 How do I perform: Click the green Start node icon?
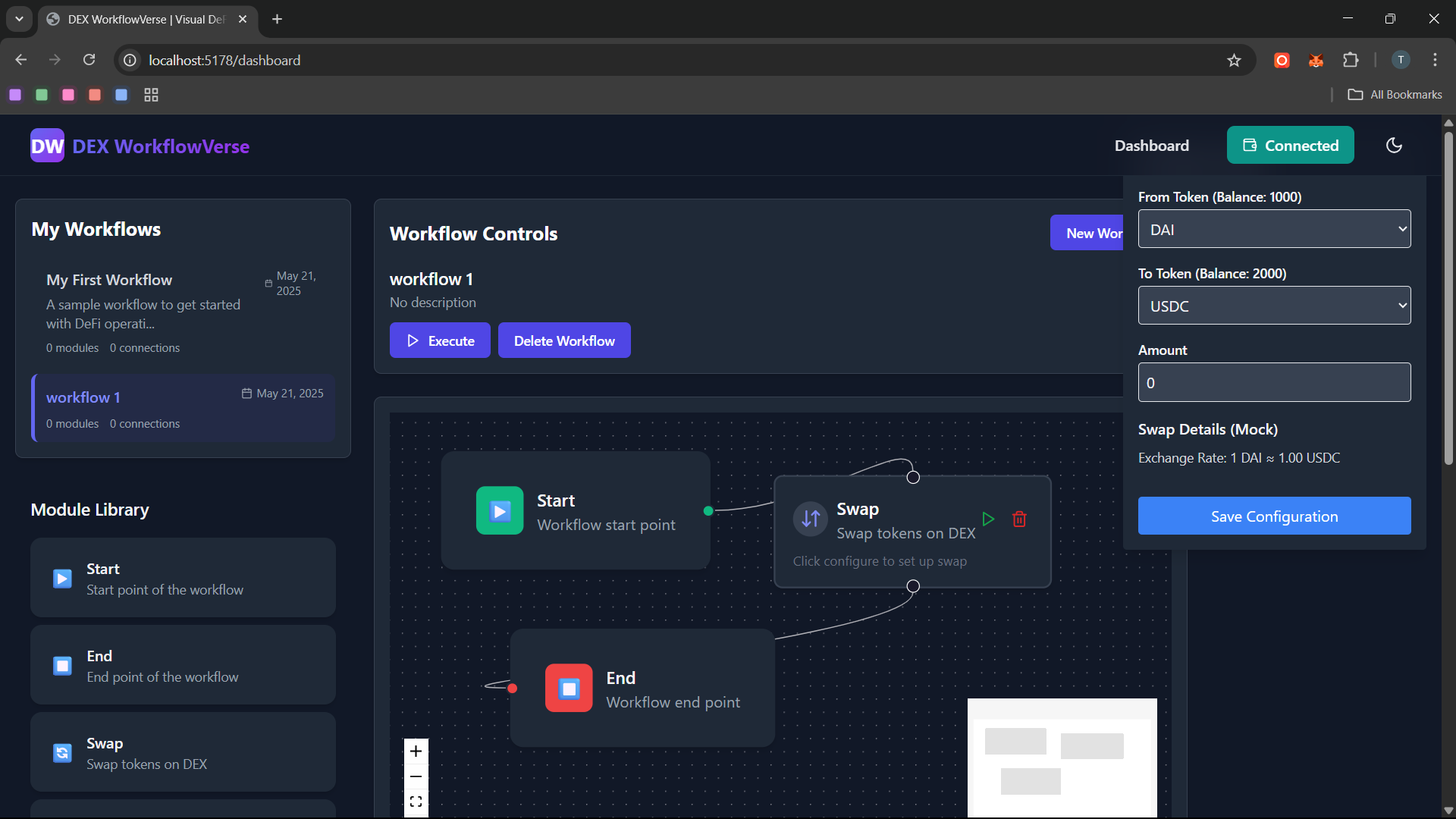pos(500,511)
